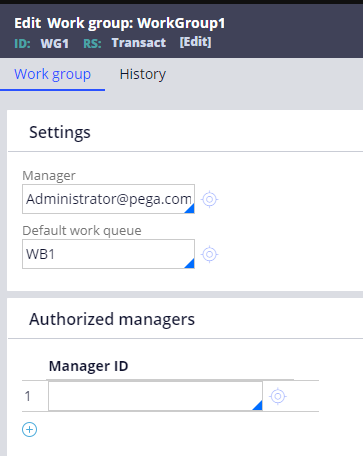Open the Manager ID row 1 target icon
The height and width of the screenshot is (456, 363).
(278, 396)
